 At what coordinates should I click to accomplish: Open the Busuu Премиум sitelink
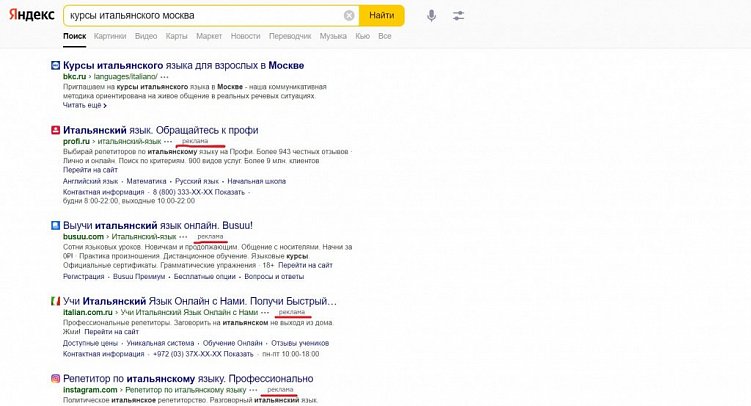[139, 276]
